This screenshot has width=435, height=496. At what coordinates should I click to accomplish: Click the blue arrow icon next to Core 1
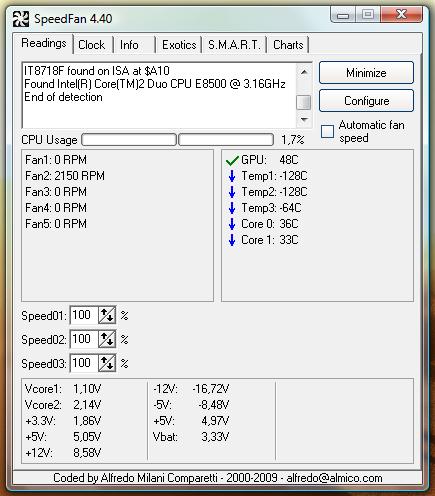click(x=232, y=240)
